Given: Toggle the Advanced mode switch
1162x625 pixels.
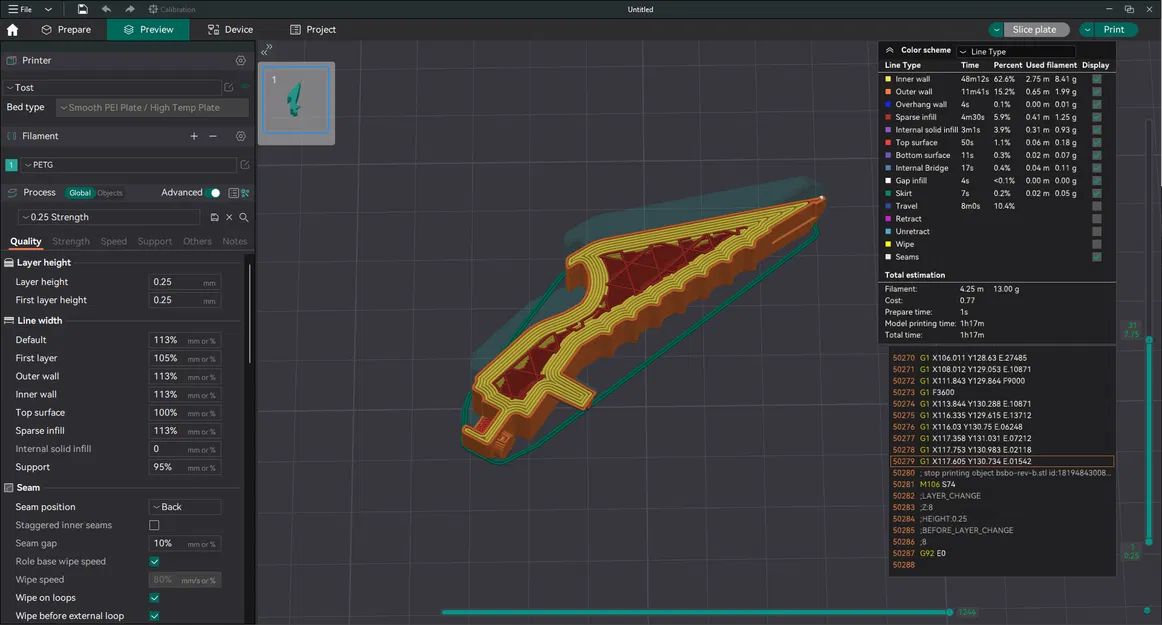Looking at the screenshot, I should [212, 193].
